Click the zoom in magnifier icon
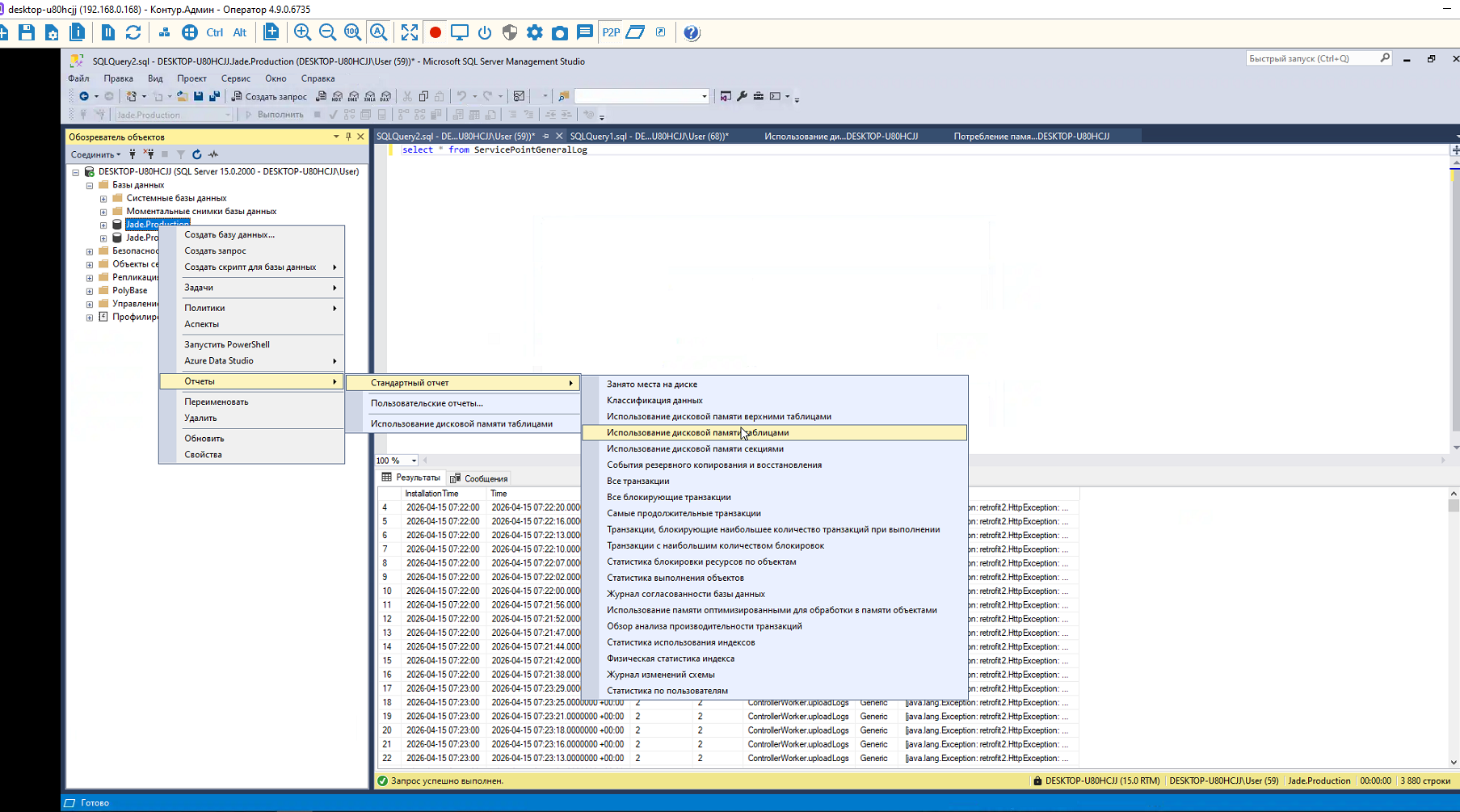Screen dimensions: 1460x812 (x=302, y=32)
